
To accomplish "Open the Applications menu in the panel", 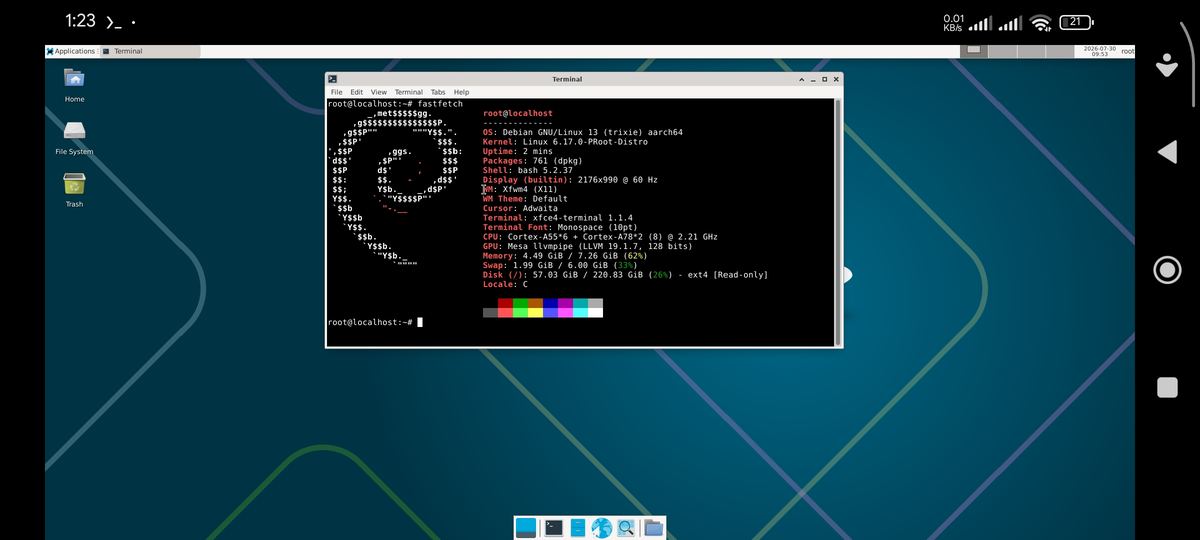I will click(x=70, y=51).
